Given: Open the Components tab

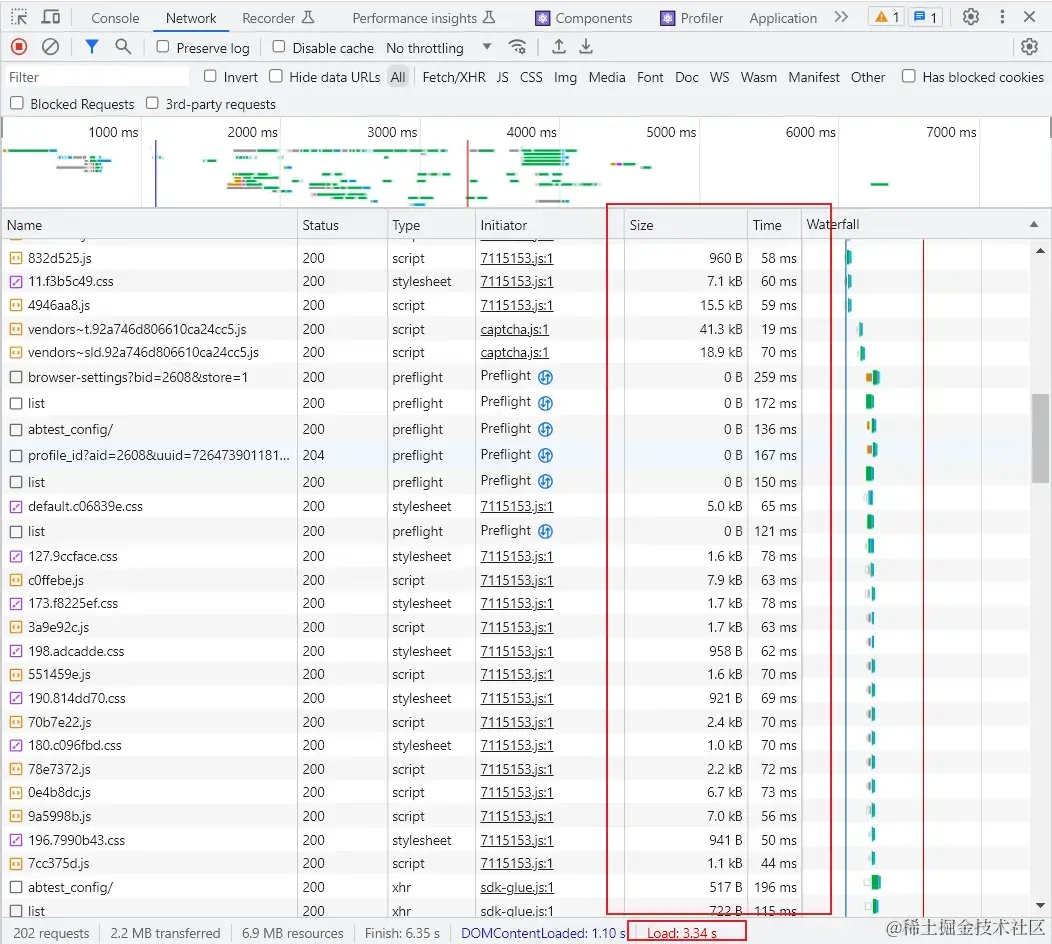Looking at the screenshot, I should pyautogui.click(x=584, y=18).
